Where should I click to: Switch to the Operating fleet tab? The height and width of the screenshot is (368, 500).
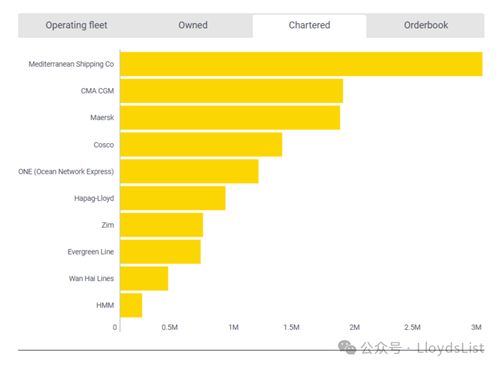pos(76,25)
